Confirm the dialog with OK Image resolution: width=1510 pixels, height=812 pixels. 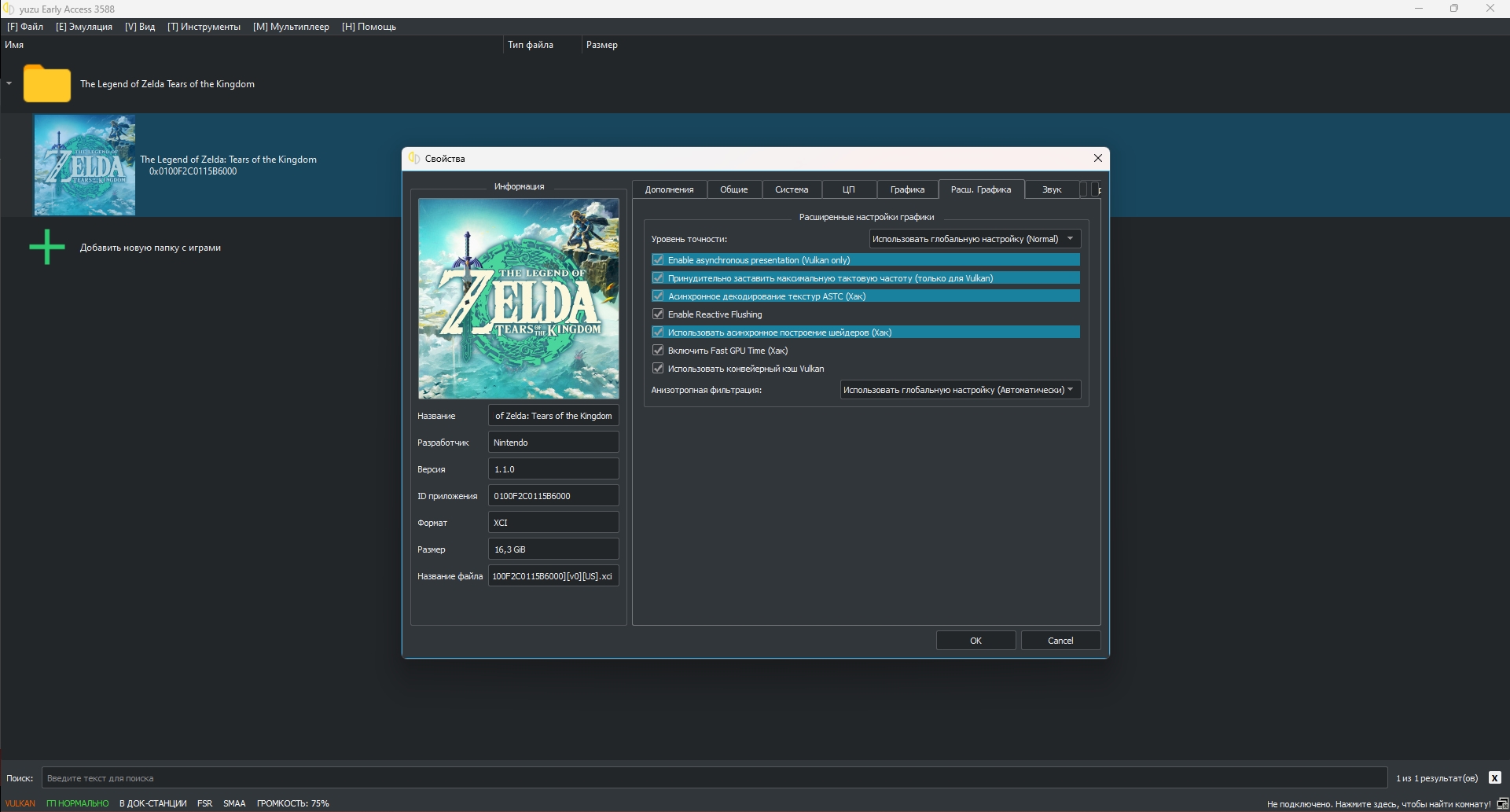point(975,640)
